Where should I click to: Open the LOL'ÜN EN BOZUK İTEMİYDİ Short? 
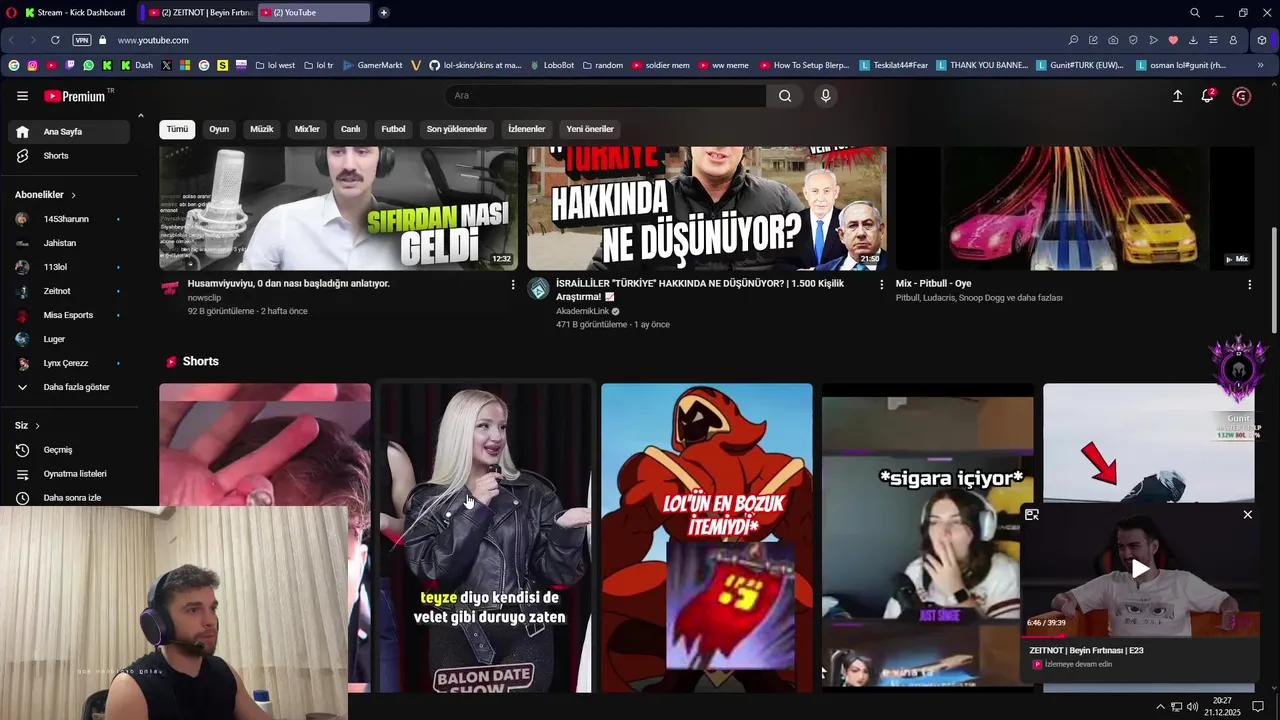click(707, 538)
